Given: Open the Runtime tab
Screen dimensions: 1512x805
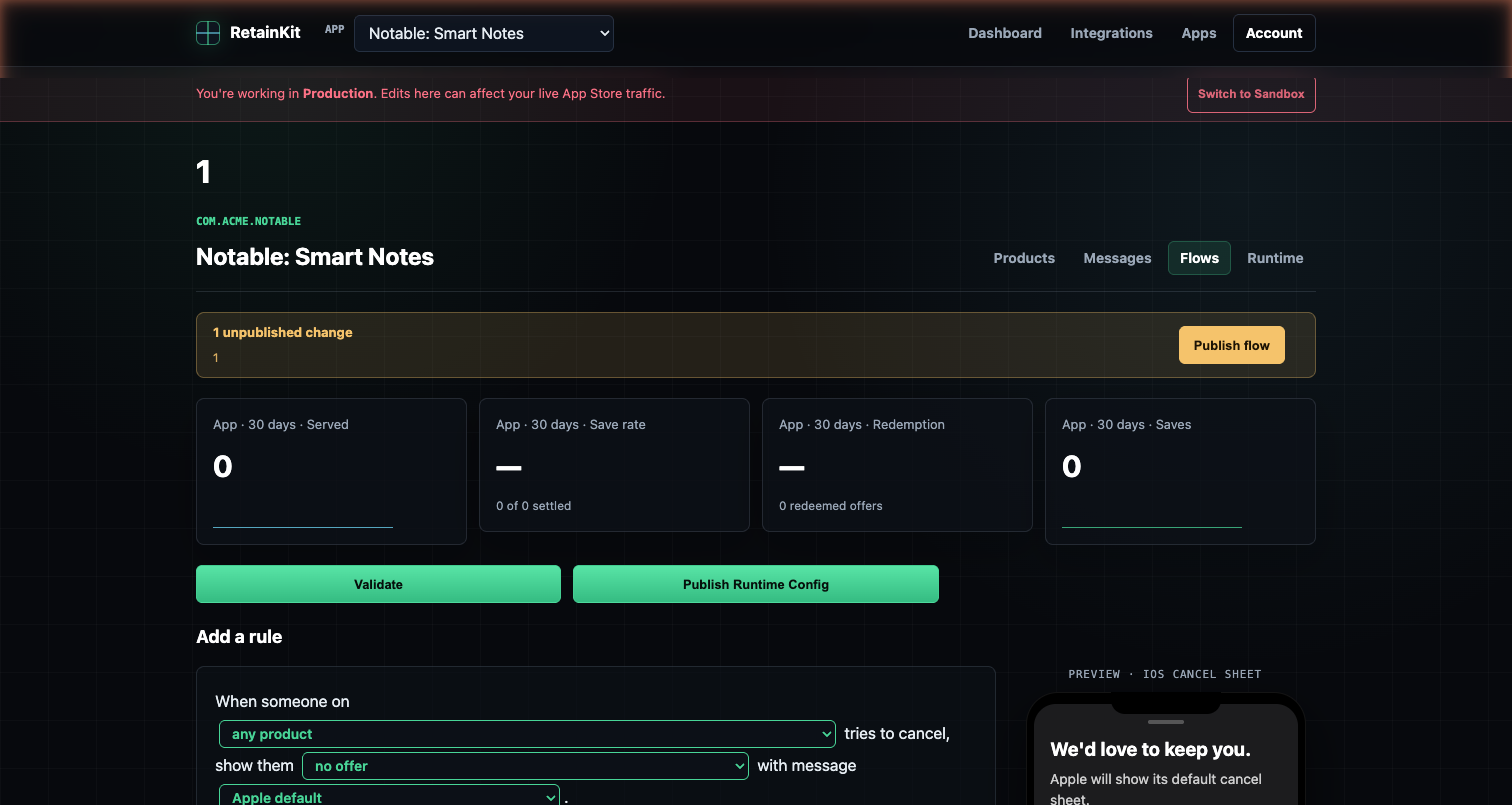Looking at the screenshot, I should click(1275, 258).
